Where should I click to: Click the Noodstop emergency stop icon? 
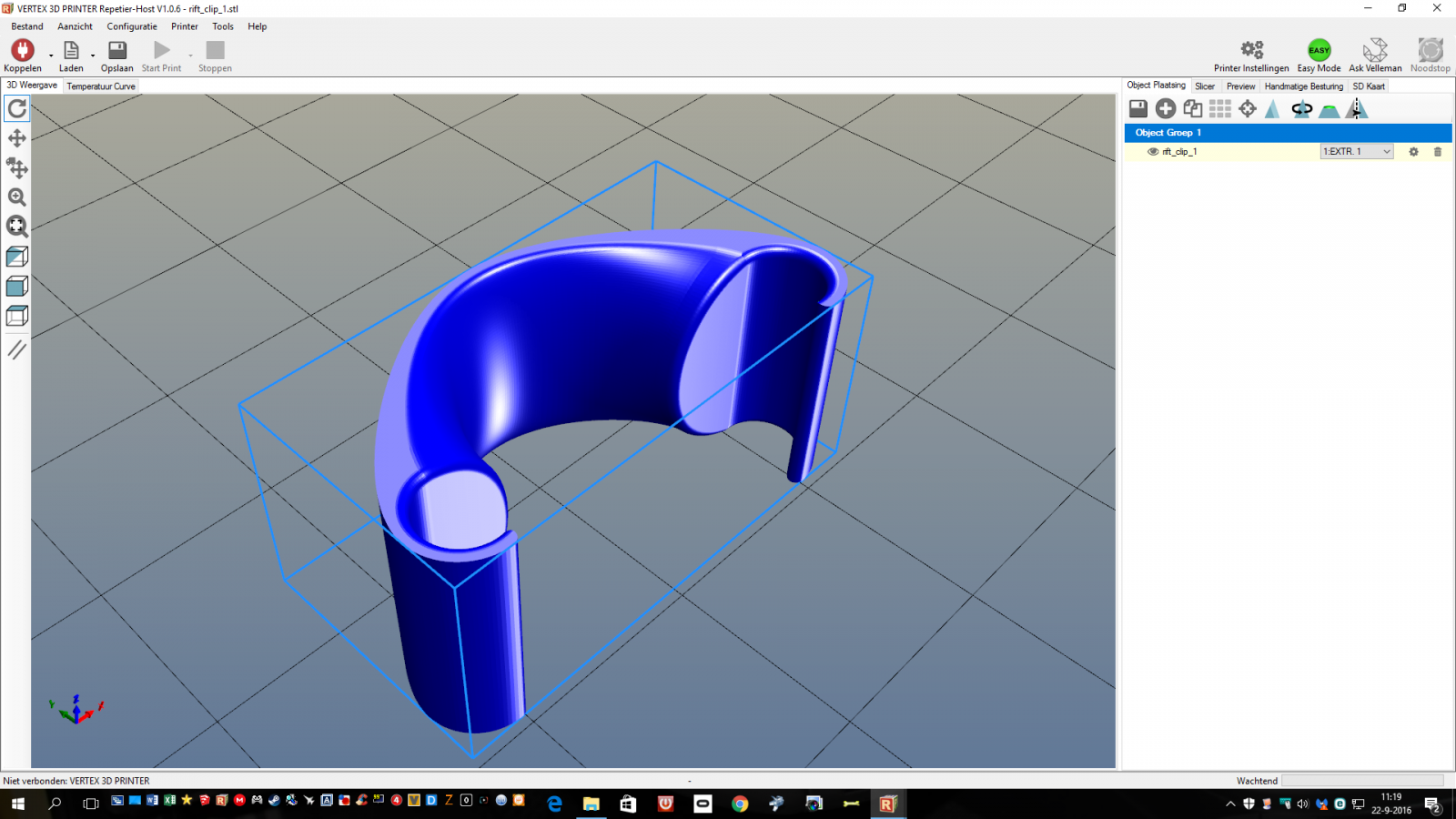point(1431,50)
